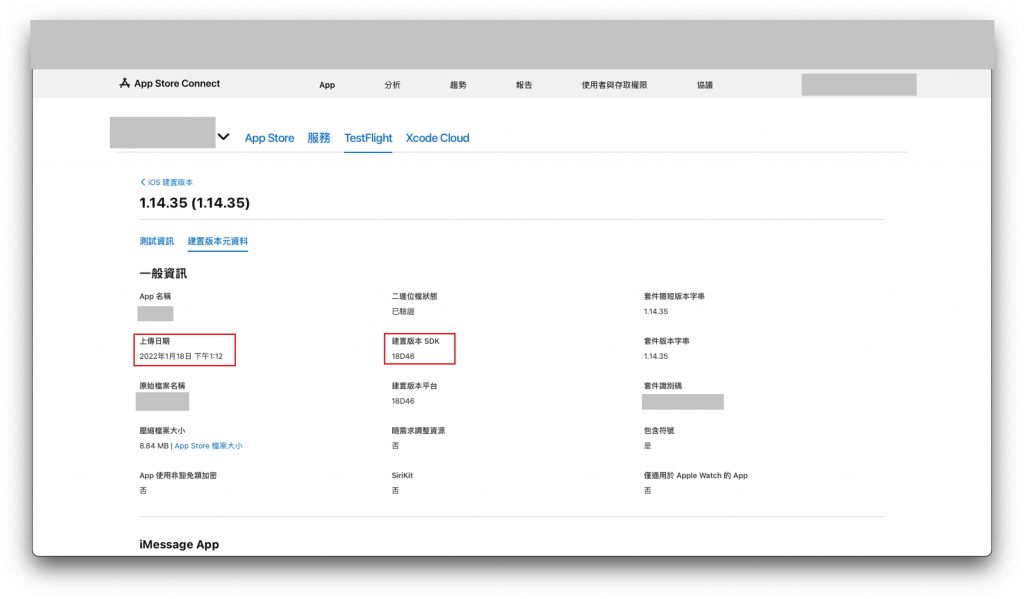Click the 僅適用於 Apple Watch 的 App value 否
The height and width of the screenshot is (599, 1024).
point(647,491)
